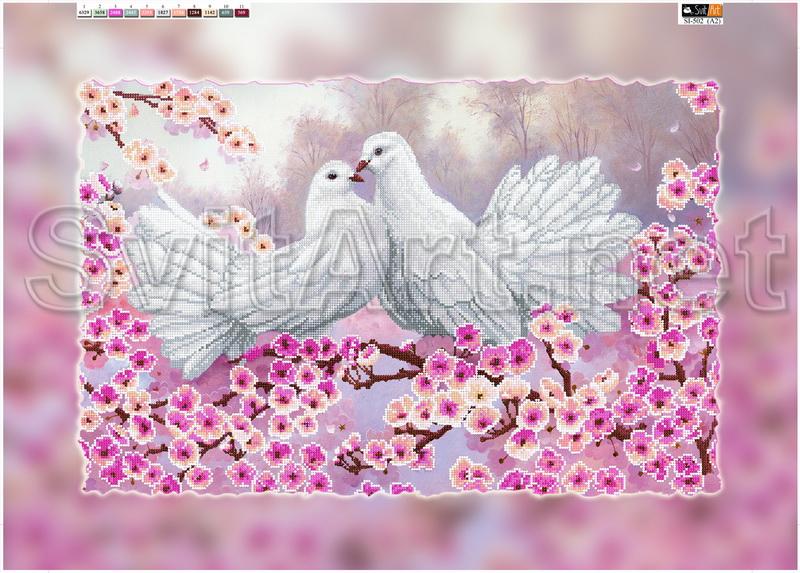
Task: Click the SvitArt logo in top-right corner
Action: (x=703, y=9)
